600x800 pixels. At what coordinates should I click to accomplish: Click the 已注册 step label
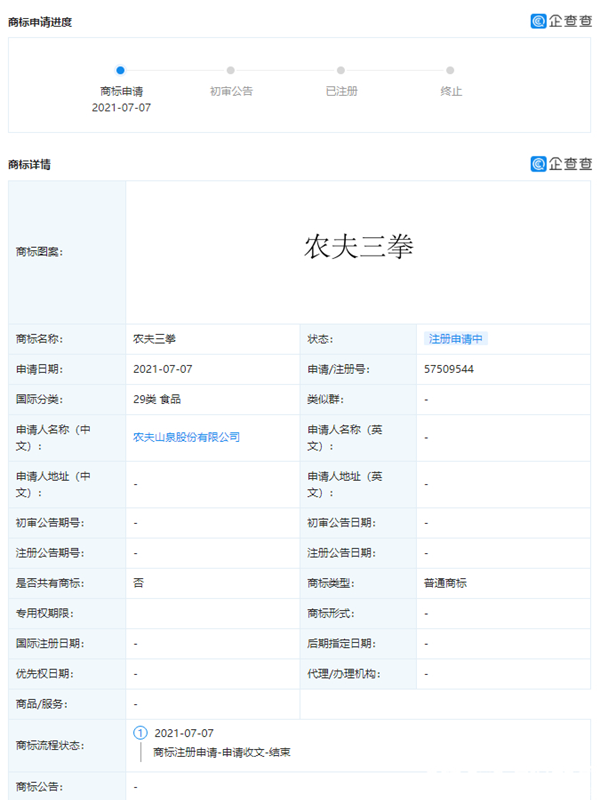[x=341, y=91]
